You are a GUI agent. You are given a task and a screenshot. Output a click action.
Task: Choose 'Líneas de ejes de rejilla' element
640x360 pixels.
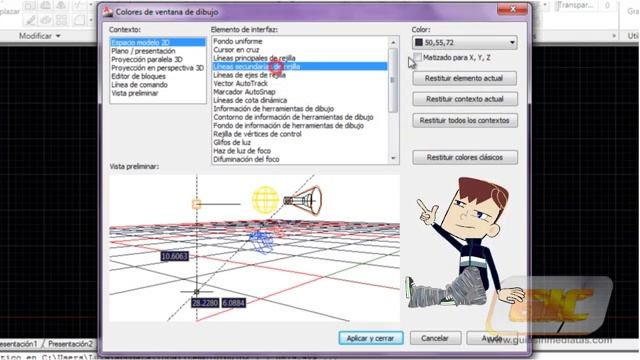click(x=249, y=75)
